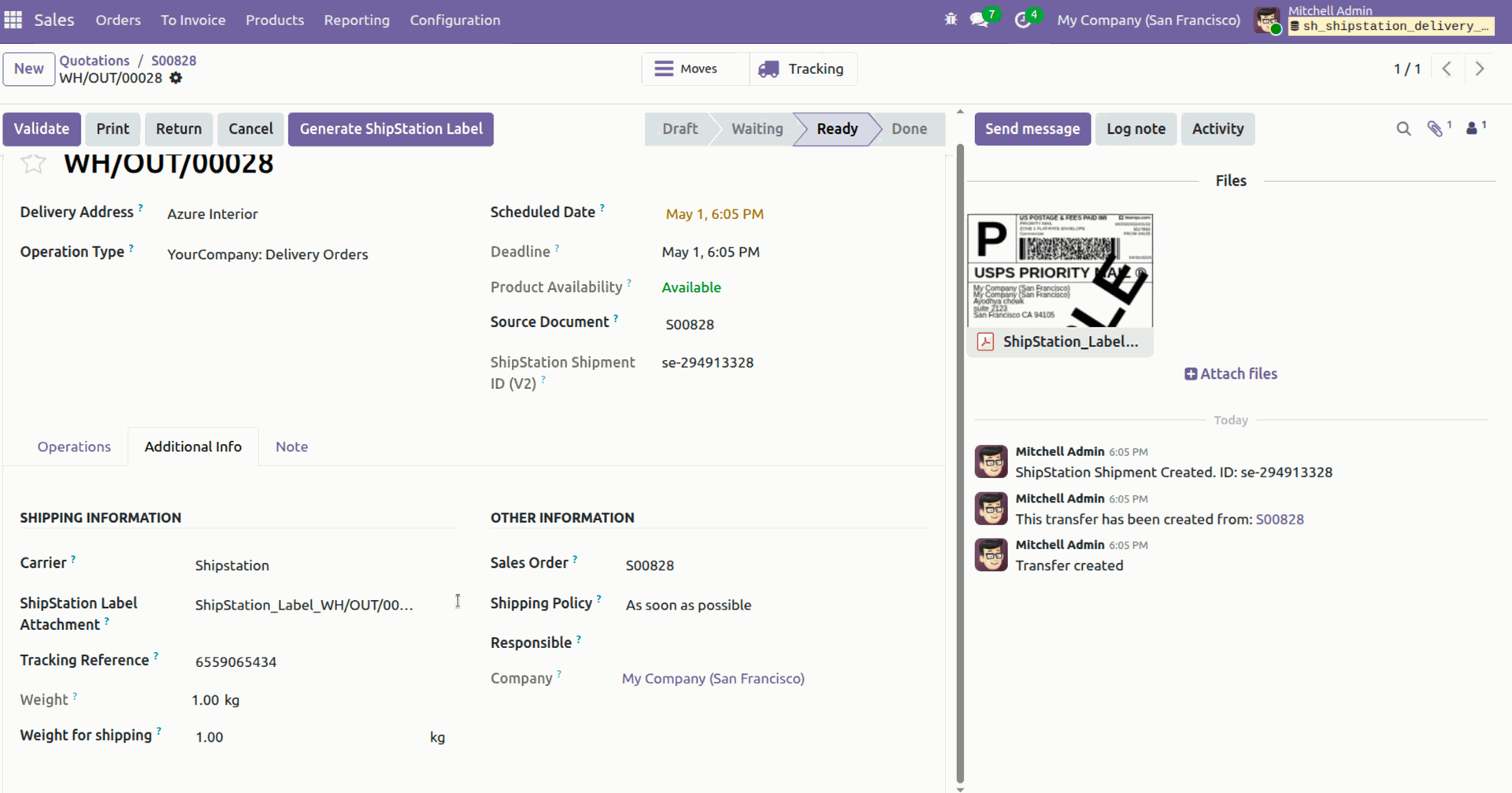Open My Company (San Francisco) company switcher
1512x793 pixels.
(x=1148, y=20)
